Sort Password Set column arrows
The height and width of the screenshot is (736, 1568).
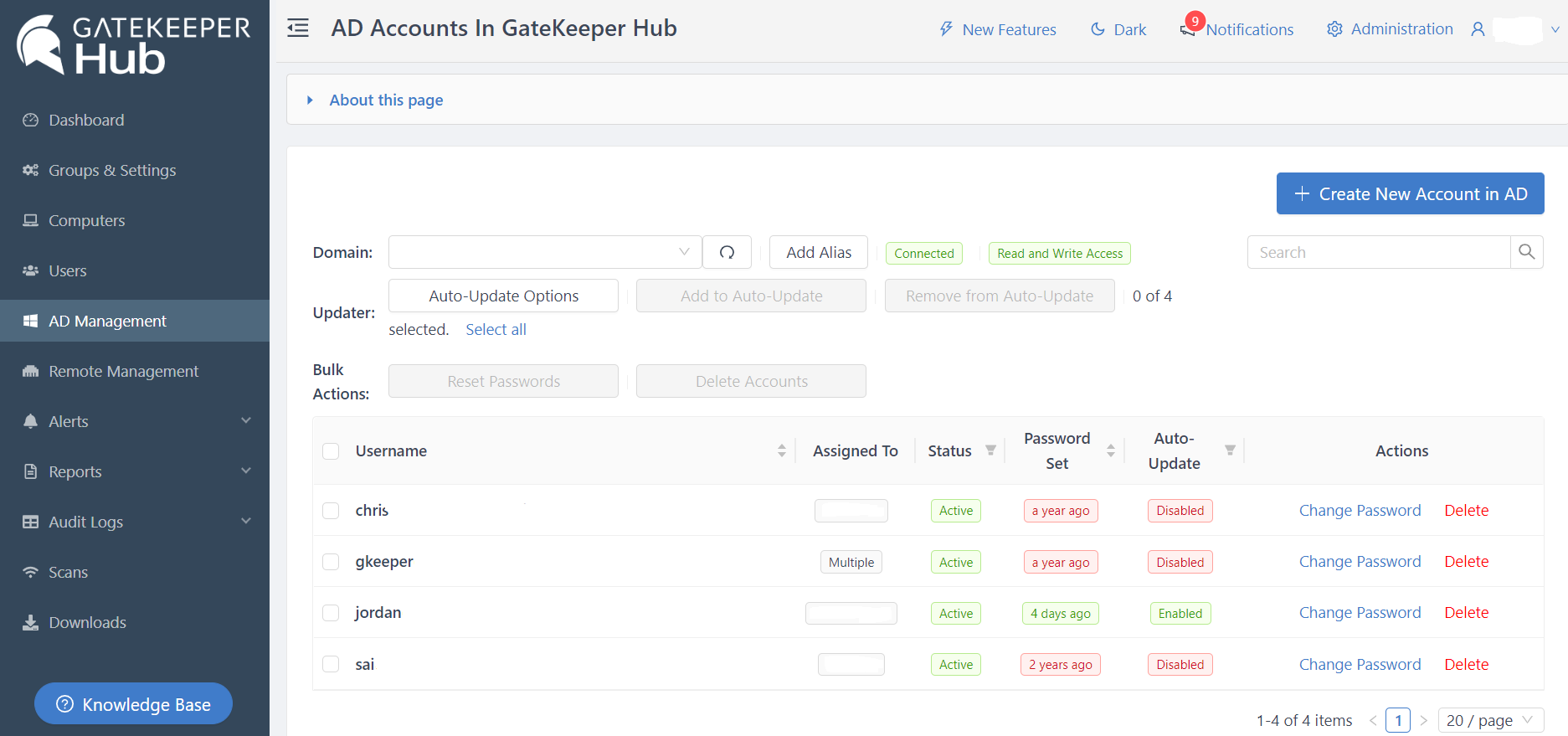tap(1110, 450)
